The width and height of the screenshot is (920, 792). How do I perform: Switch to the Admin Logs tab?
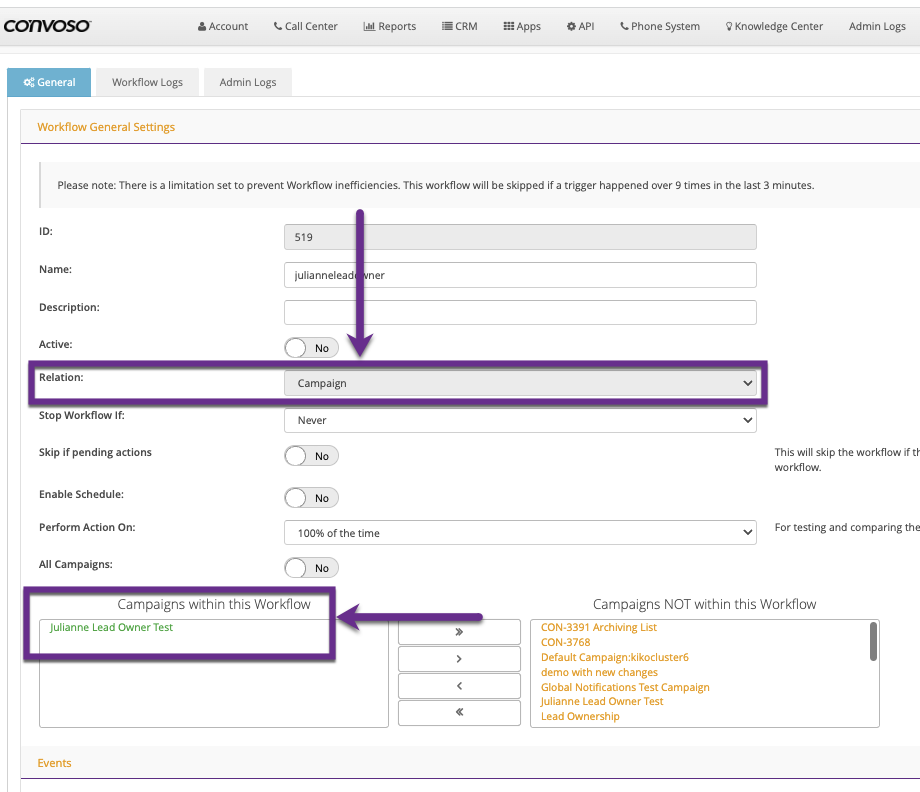click(248, 82)
